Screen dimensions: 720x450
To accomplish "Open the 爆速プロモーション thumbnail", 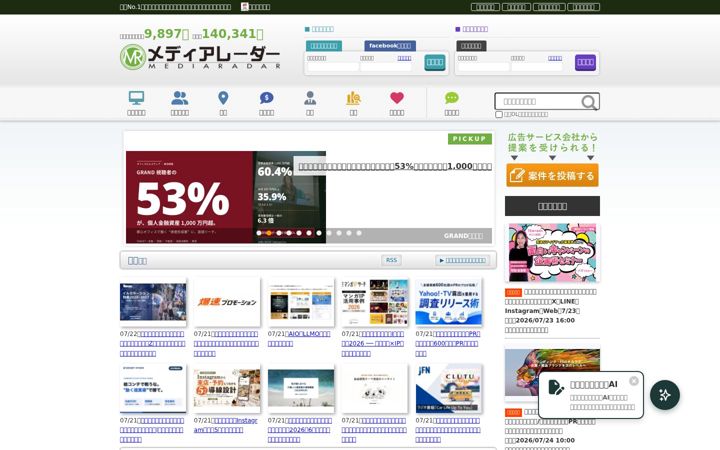I will click(227, 302).
